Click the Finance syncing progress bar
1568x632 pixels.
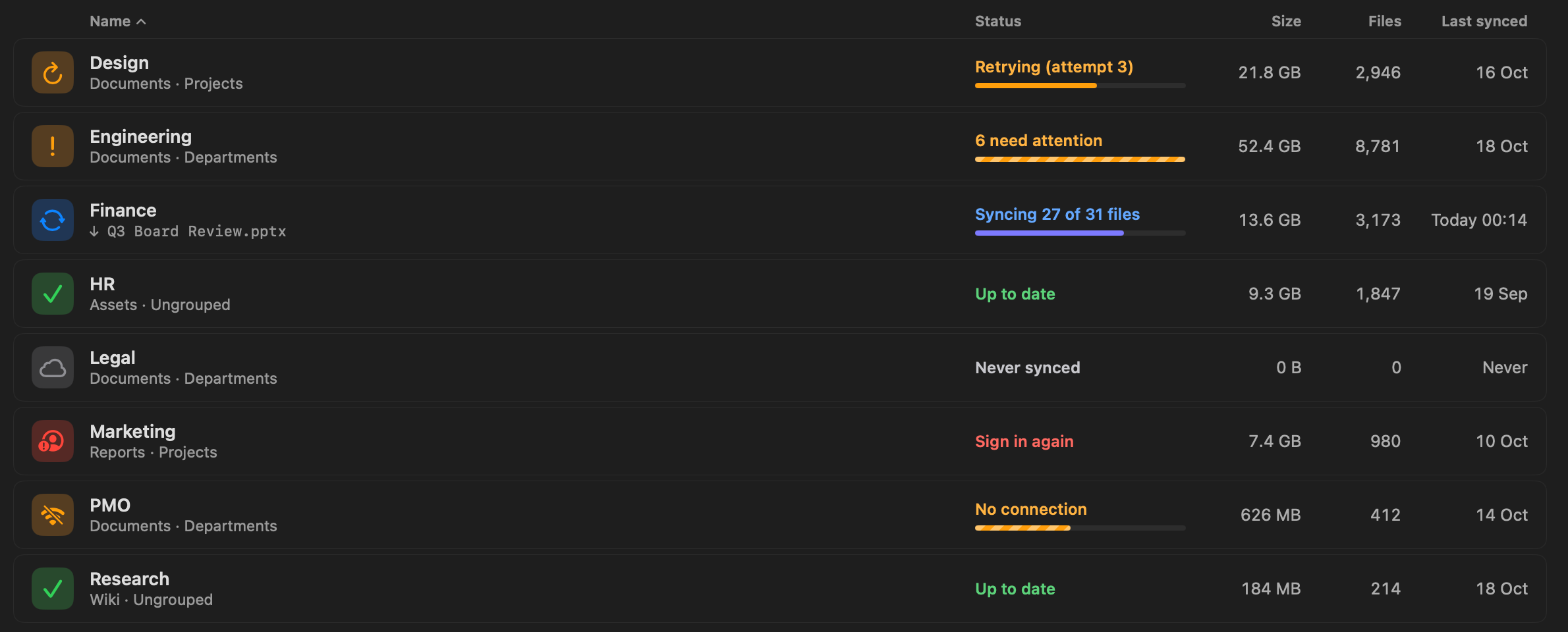pyautogui.click(x=1080, y=233)
